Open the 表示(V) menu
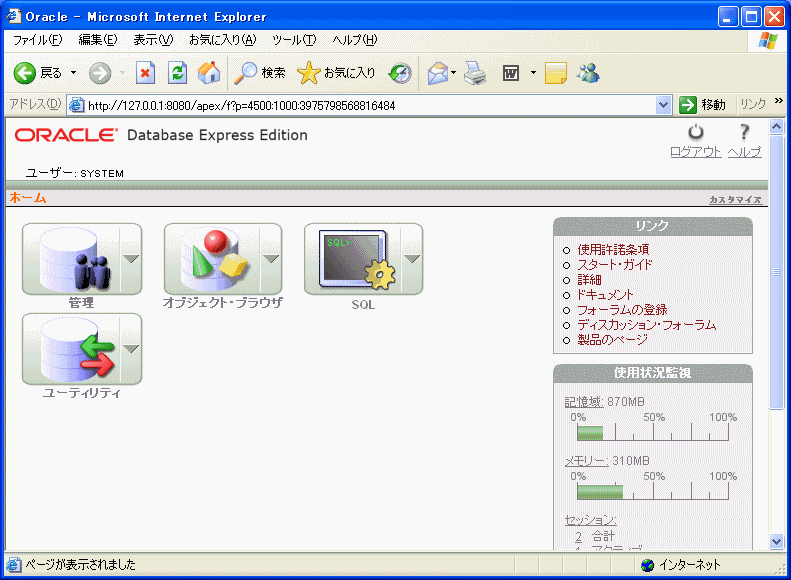This screenshot has width=791, height=580. [x=153, y=40]
